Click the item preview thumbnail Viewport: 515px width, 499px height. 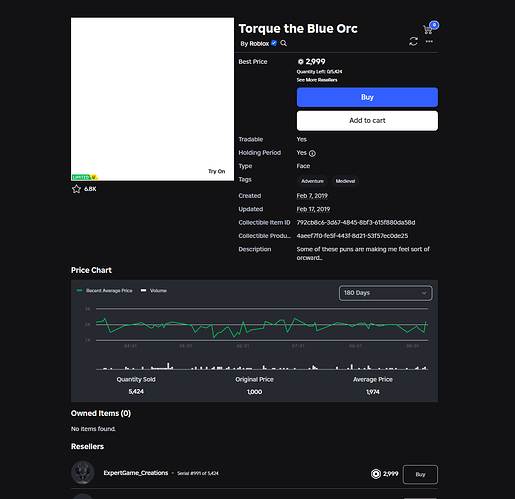[x=152, y=99]
